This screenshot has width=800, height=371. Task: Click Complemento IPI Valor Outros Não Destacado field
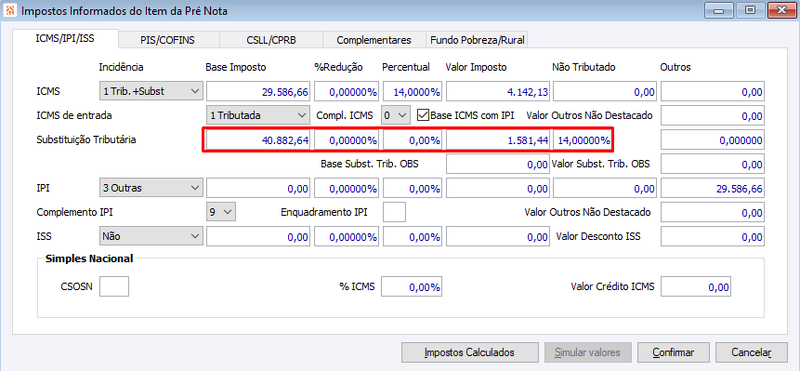click(712, 212)
